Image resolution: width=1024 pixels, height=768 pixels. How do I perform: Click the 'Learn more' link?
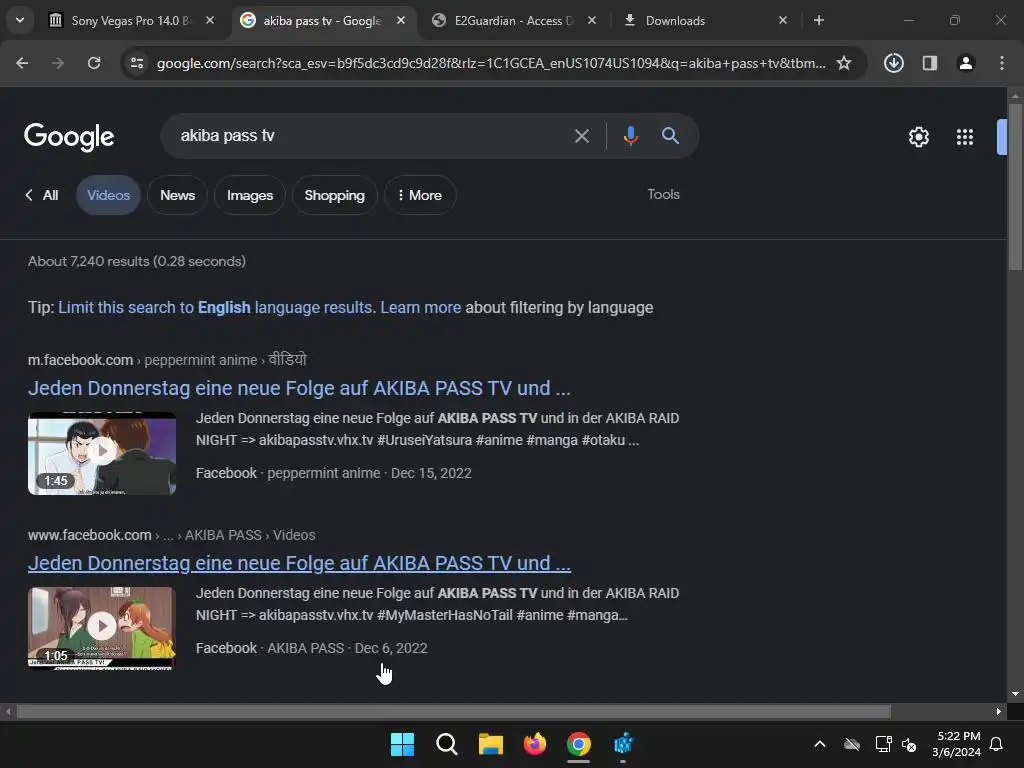421,308
